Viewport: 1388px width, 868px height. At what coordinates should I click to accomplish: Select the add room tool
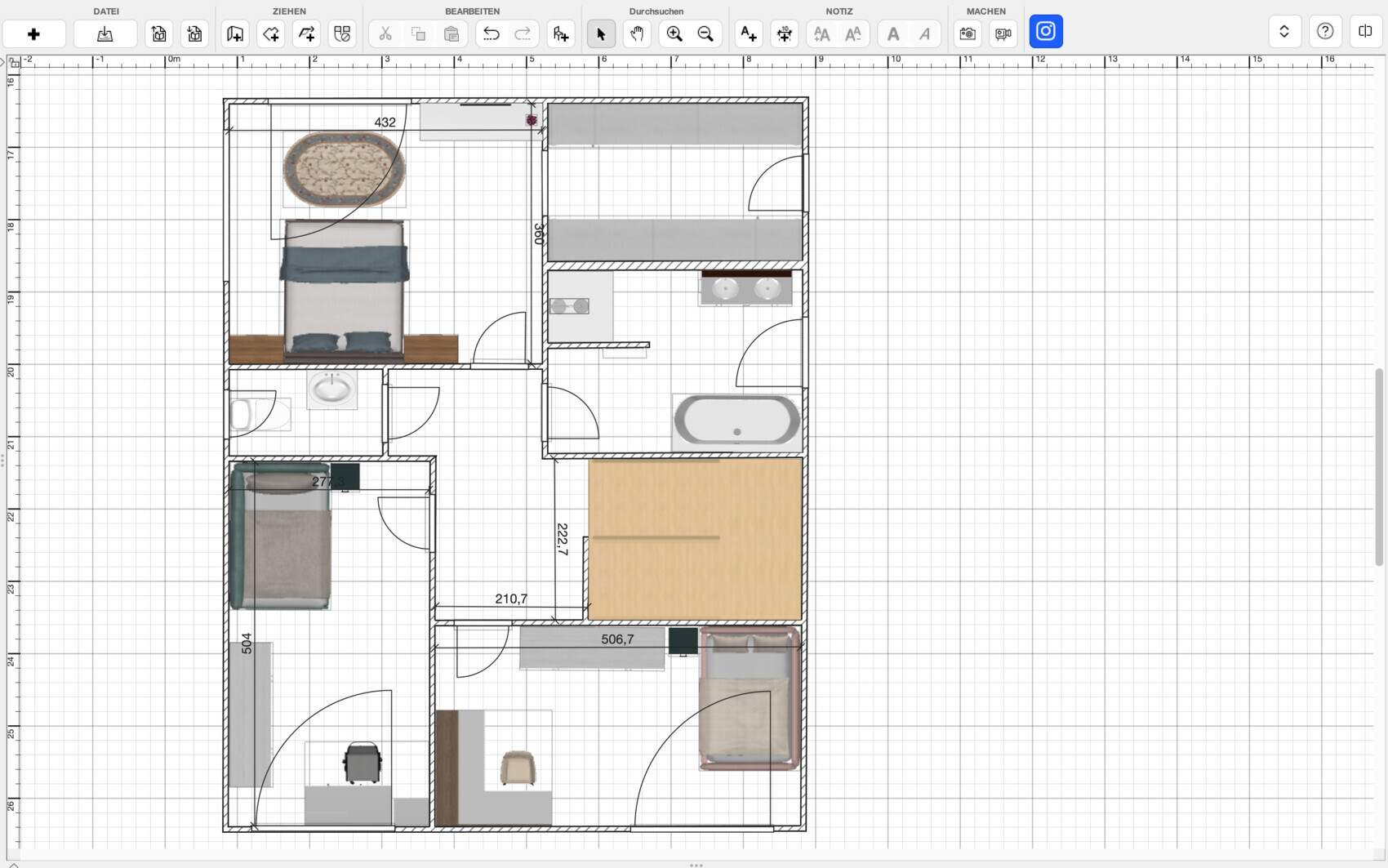271,33
